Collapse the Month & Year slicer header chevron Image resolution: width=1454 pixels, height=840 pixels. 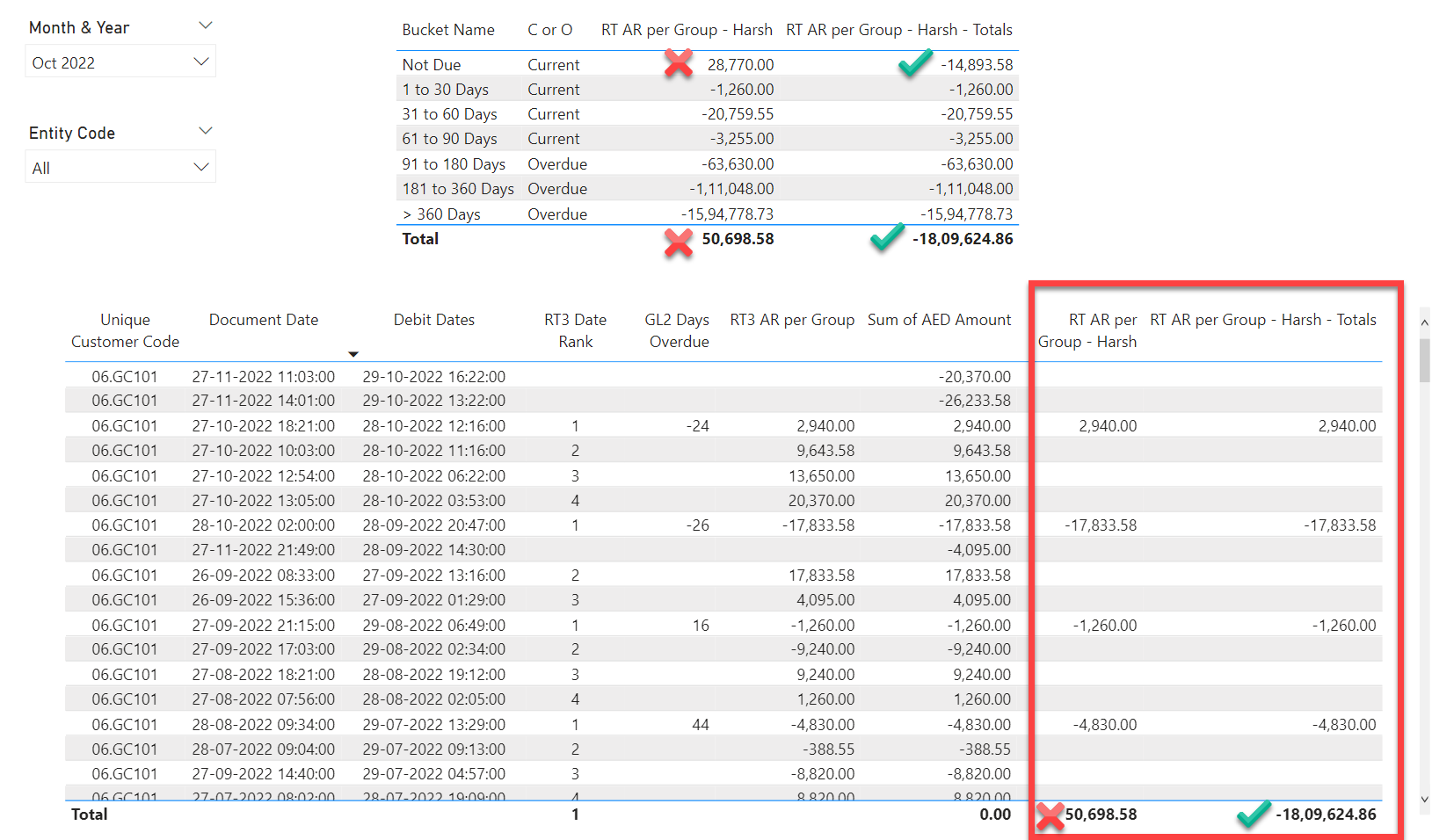tap(206, 26)
